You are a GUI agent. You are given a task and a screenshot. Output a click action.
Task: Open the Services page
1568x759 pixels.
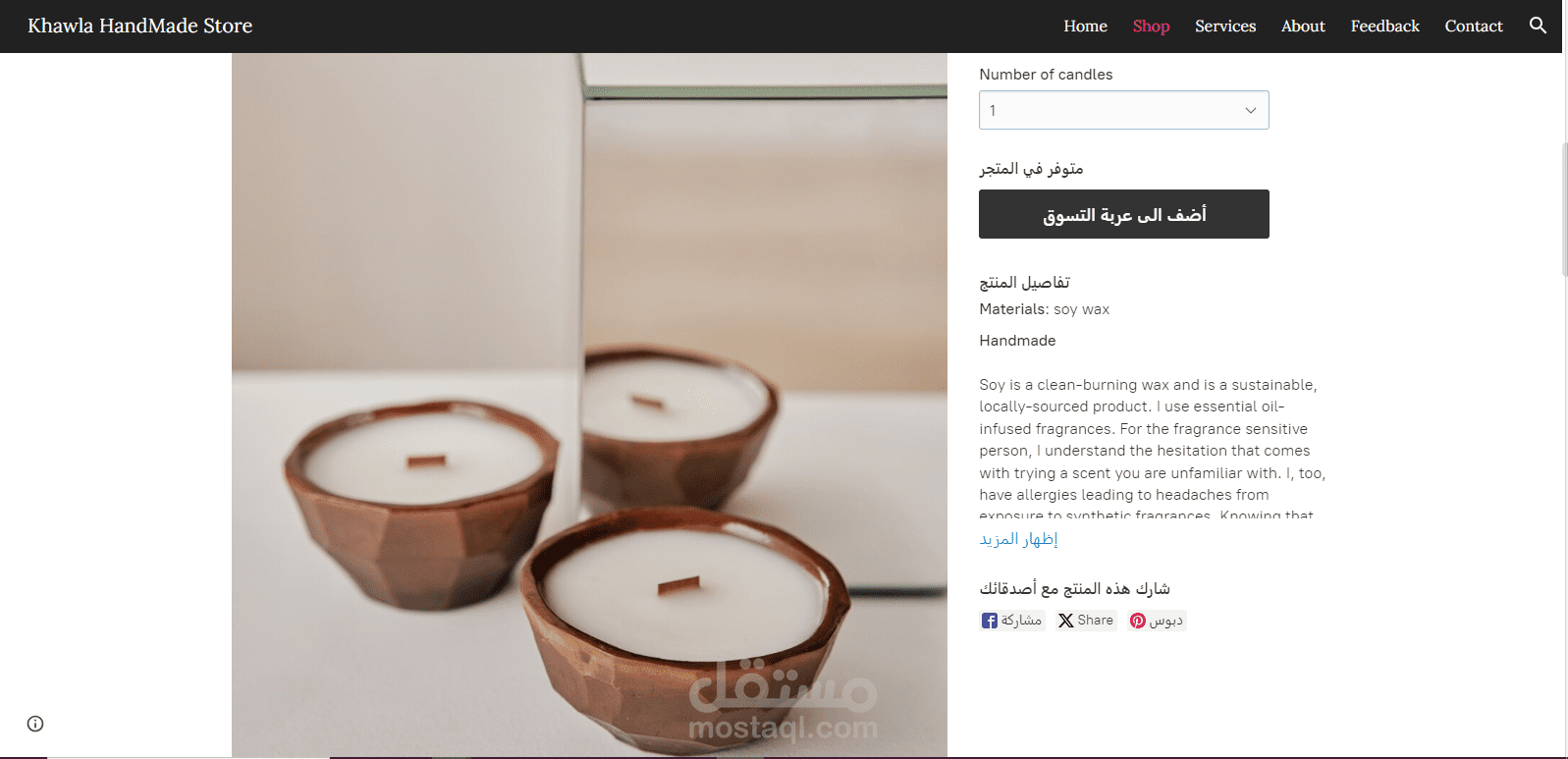[x=1225, y=27]
